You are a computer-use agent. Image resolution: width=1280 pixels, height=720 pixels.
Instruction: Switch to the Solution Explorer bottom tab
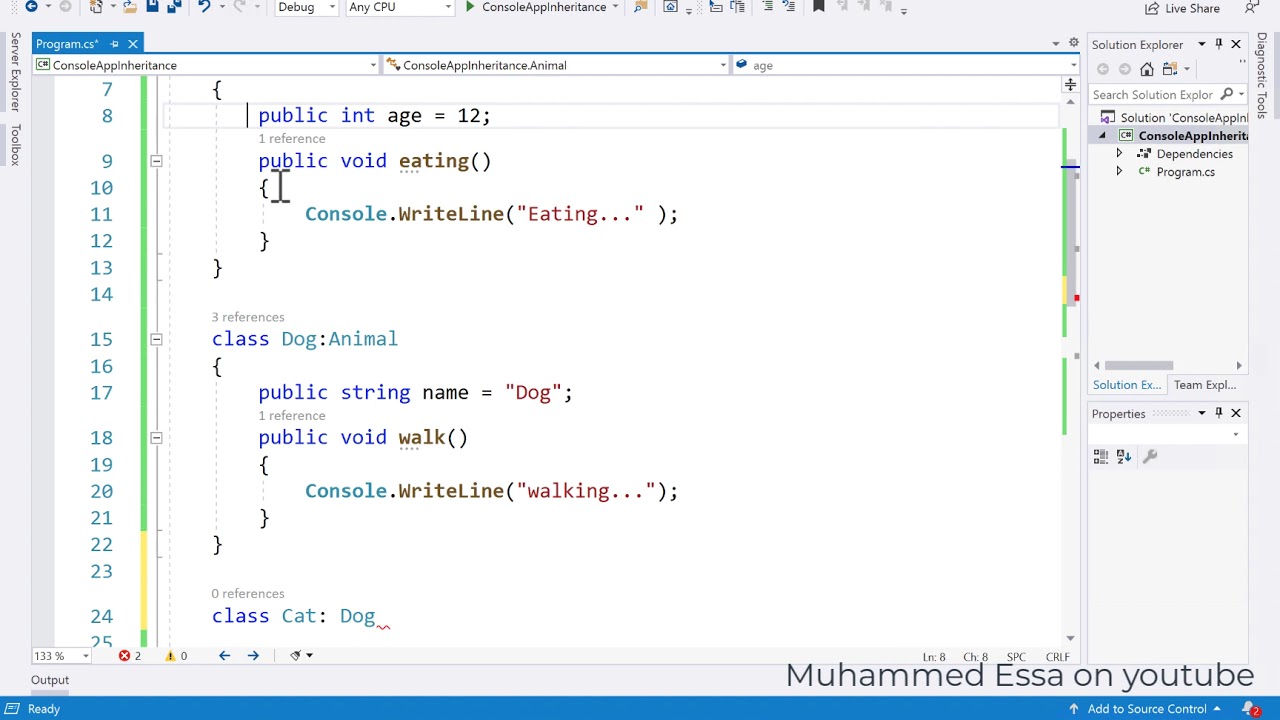[1127, 385]
